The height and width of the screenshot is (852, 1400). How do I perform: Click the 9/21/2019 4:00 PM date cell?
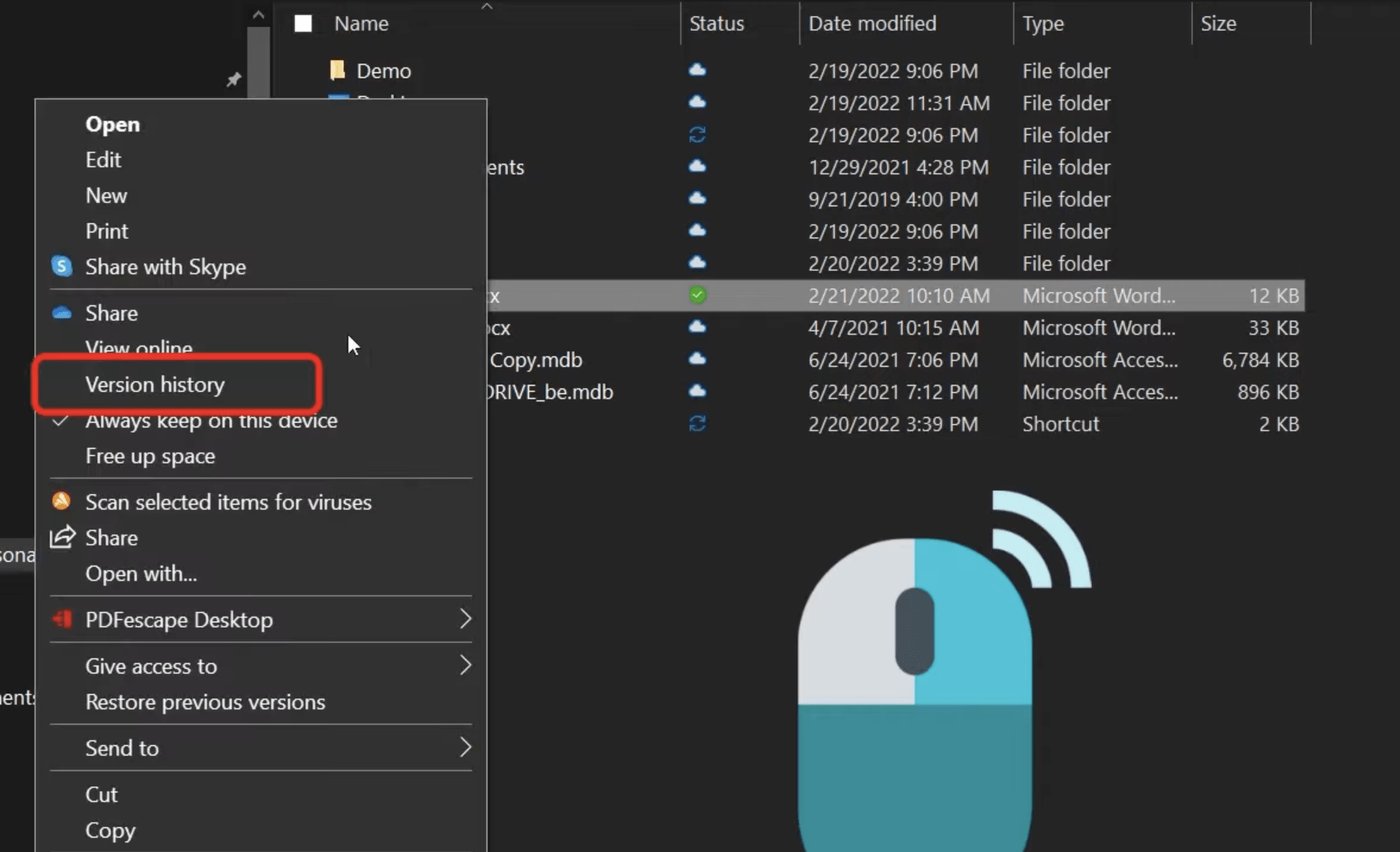click(x=893, y=200)
